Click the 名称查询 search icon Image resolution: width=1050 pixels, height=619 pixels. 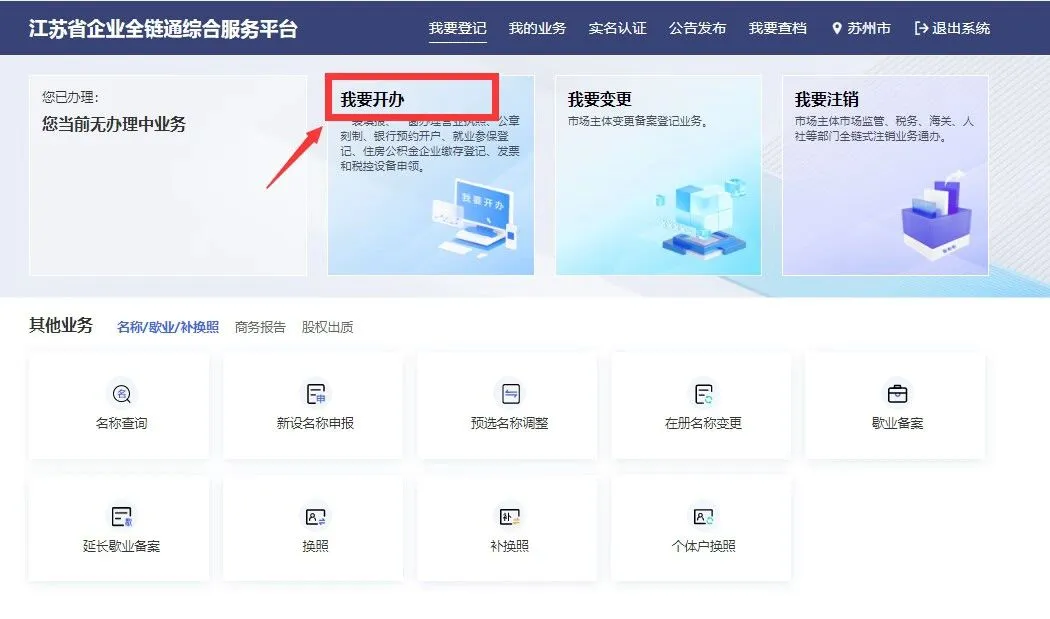click(x=121, y=393)
